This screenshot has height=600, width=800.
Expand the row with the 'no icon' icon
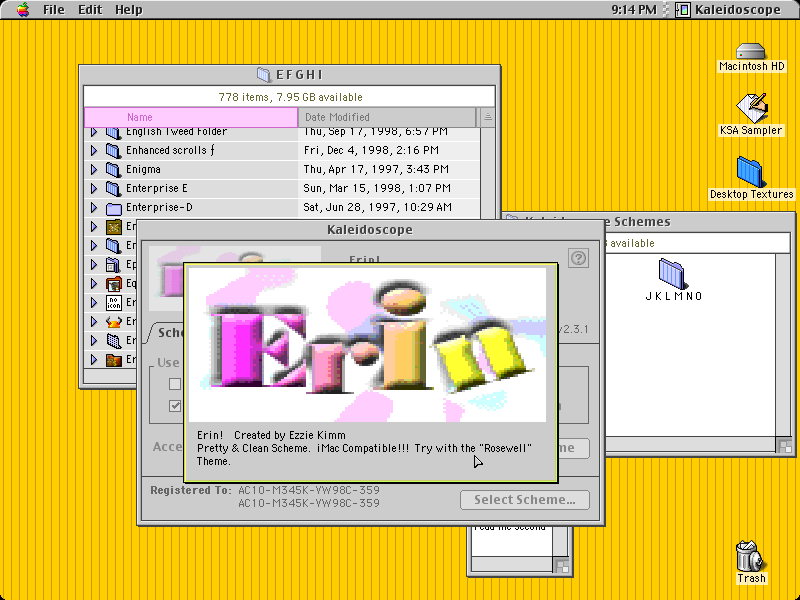pos(94,303)
